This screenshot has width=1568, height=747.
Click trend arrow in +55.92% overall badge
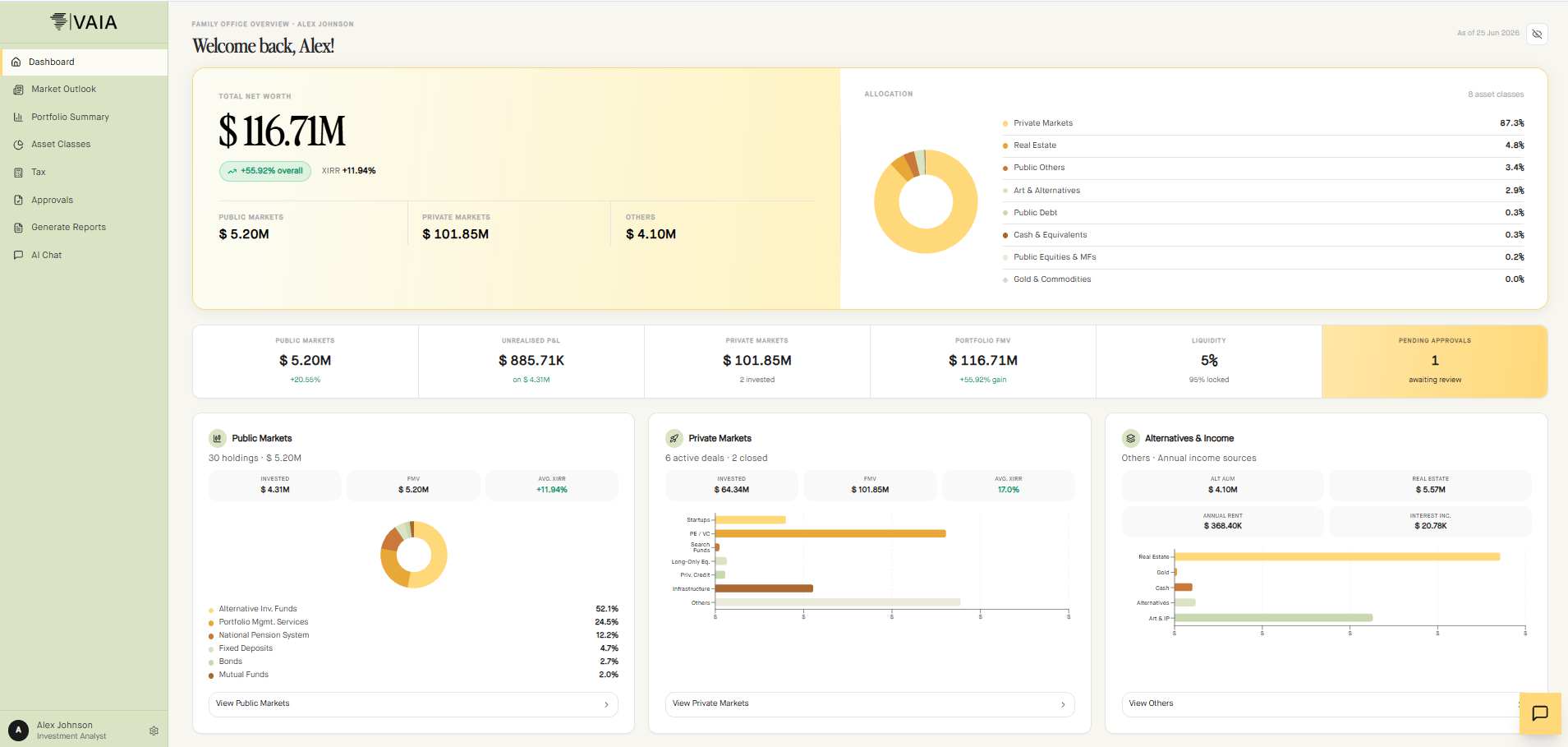click(232, 171)
